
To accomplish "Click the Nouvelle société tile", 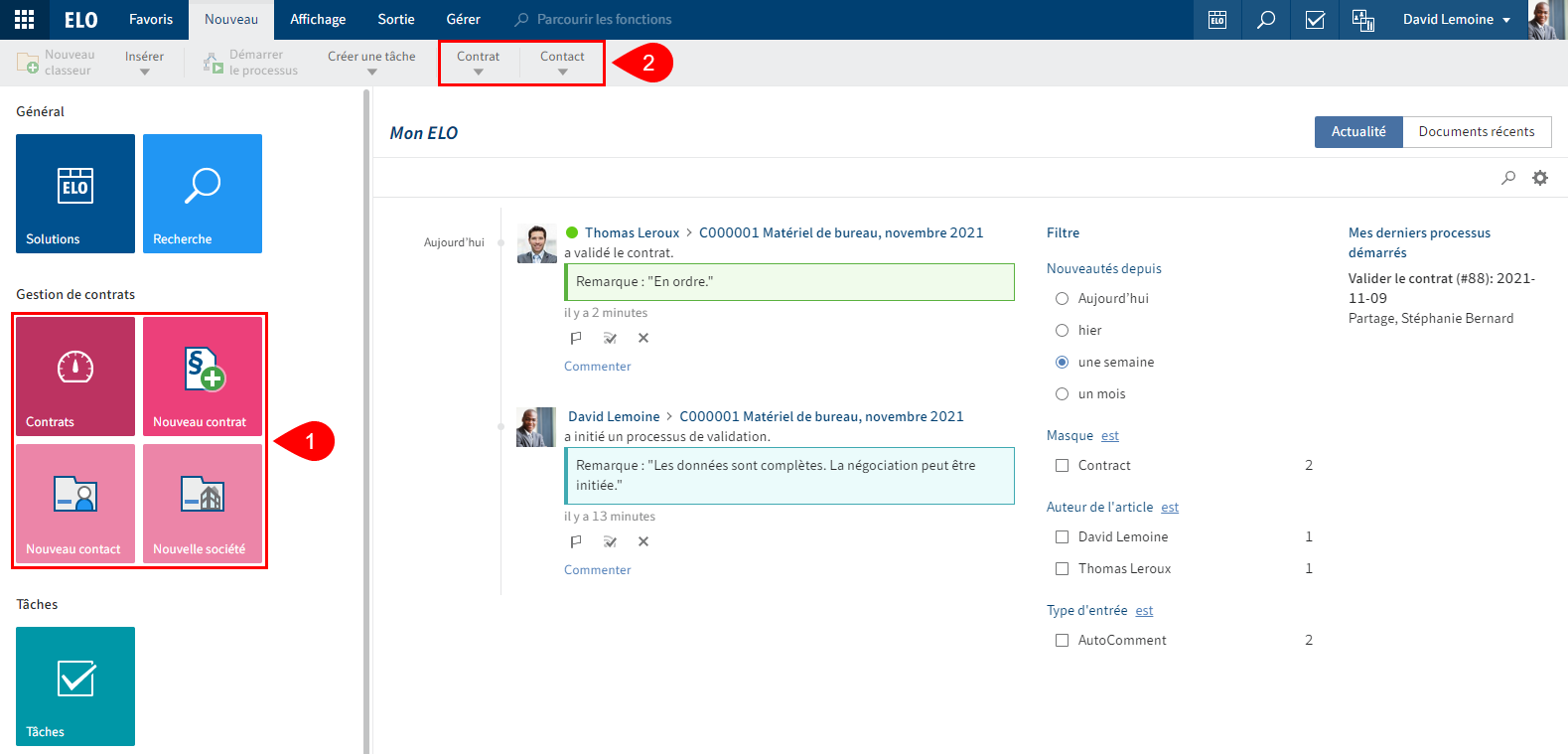I will pos(203,504).
